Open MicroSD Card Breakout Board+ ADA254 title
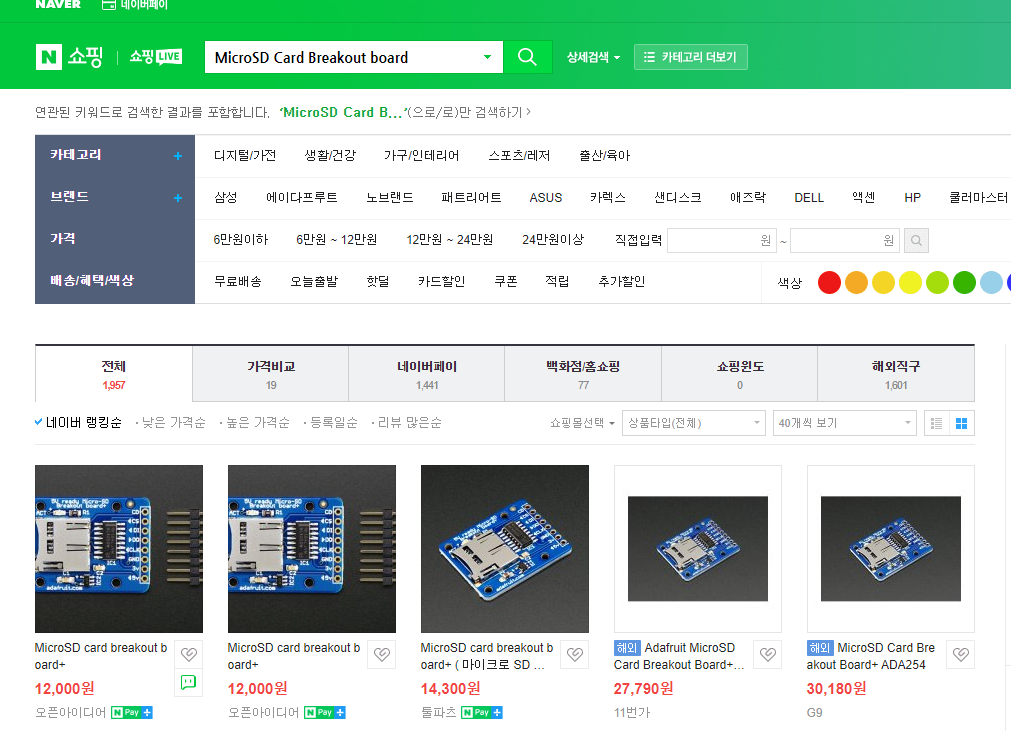Viewport: 1011px width, 731px height. click(x=870, y=656)
